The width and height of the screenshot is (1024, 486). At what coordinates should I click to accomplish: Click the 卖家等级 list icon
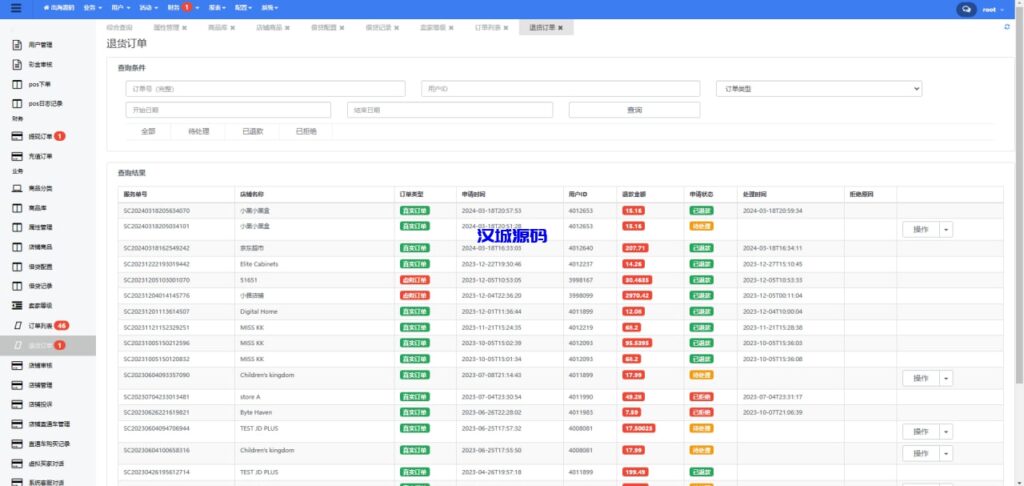point(18,306)
